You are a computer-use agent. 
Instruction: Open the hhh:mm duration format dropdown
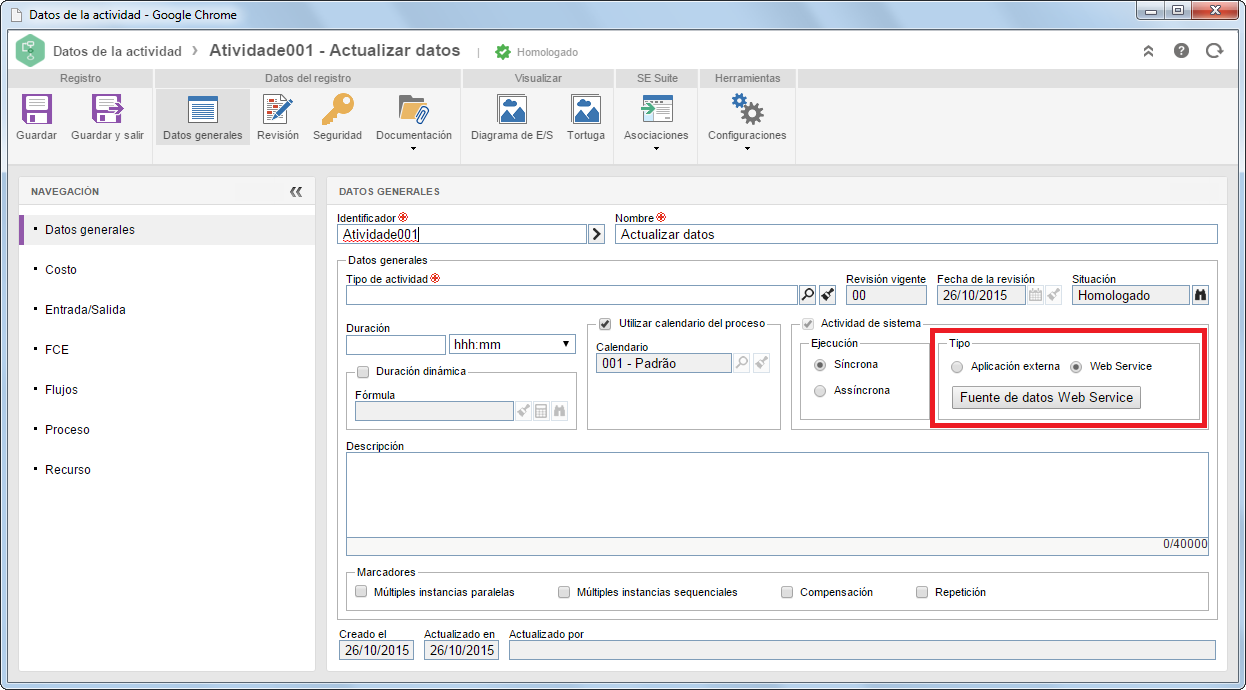point(512,344)
